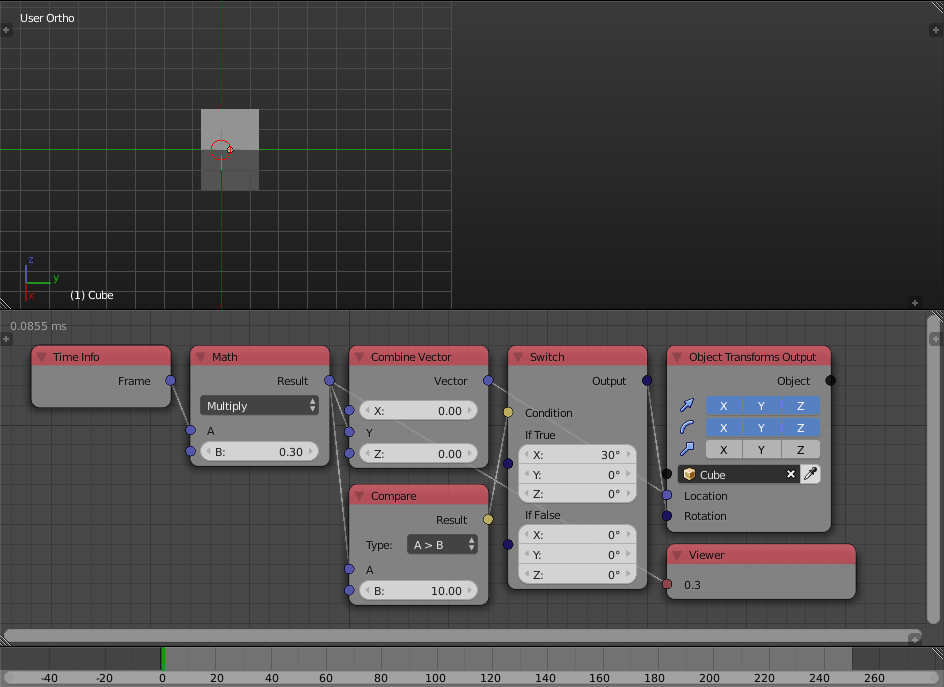
Task: Decrease Compare B value with left arrow
Action: point(367,591)
